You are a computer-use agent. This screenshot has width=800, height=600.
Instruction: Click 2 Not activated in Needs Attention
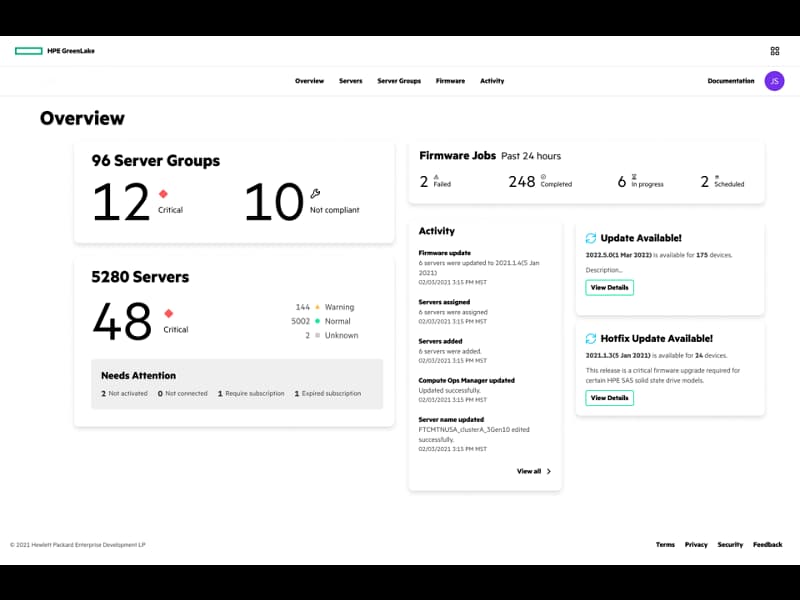[x=124, y=394]
